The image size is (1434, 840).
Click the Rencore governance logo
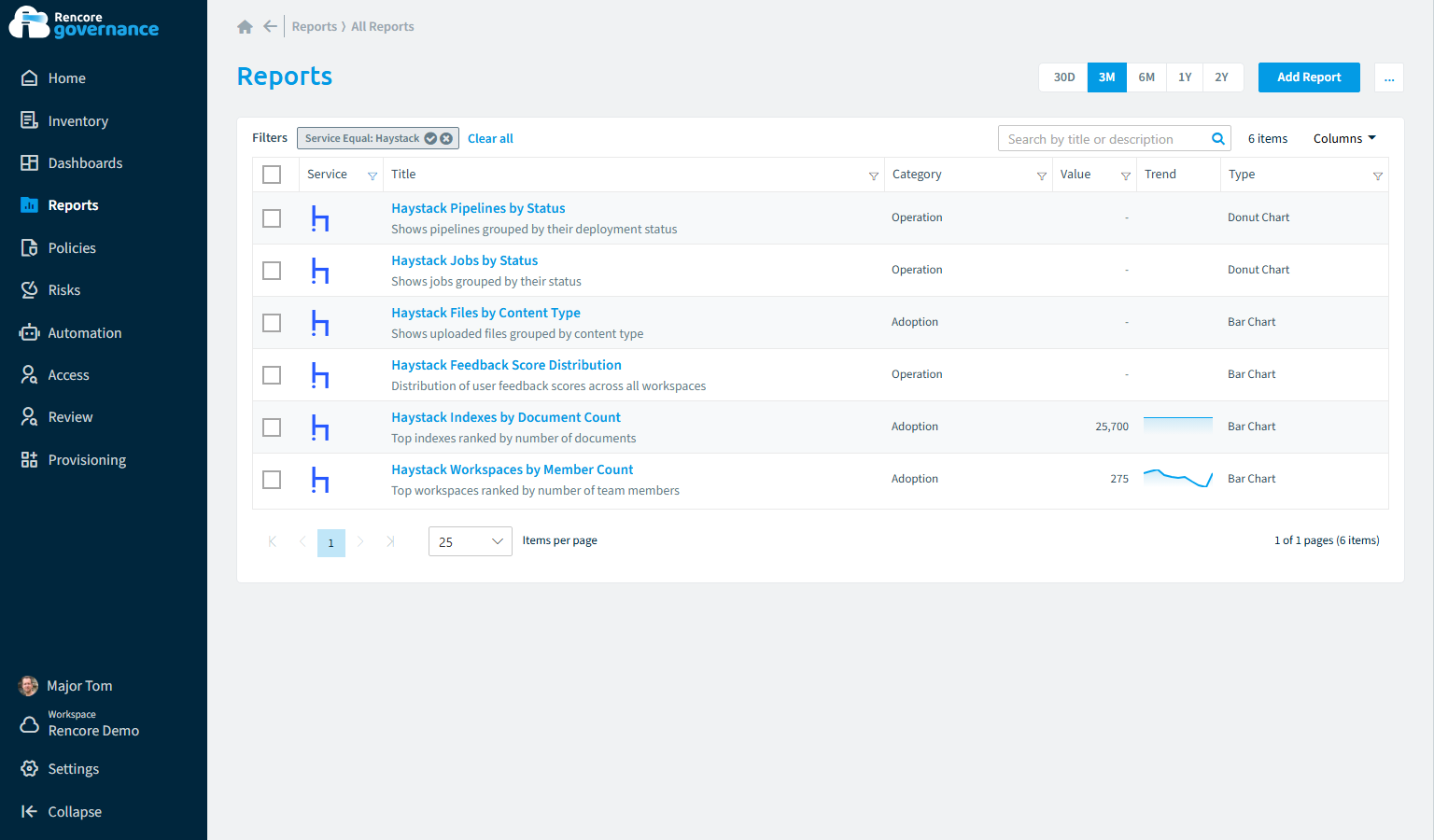tap(84, 23)
